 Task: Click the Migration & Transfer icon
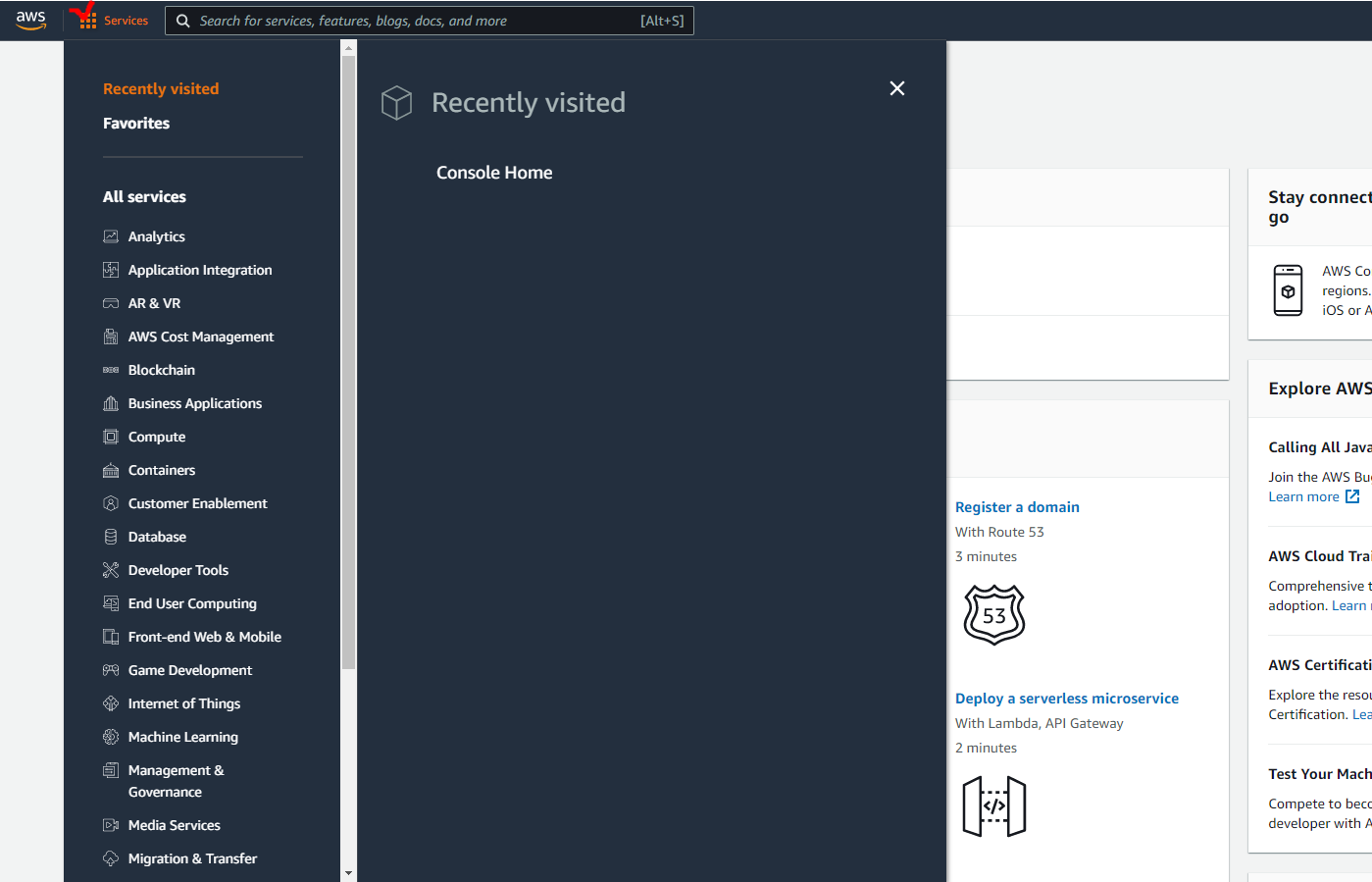[x=111, y=858]
